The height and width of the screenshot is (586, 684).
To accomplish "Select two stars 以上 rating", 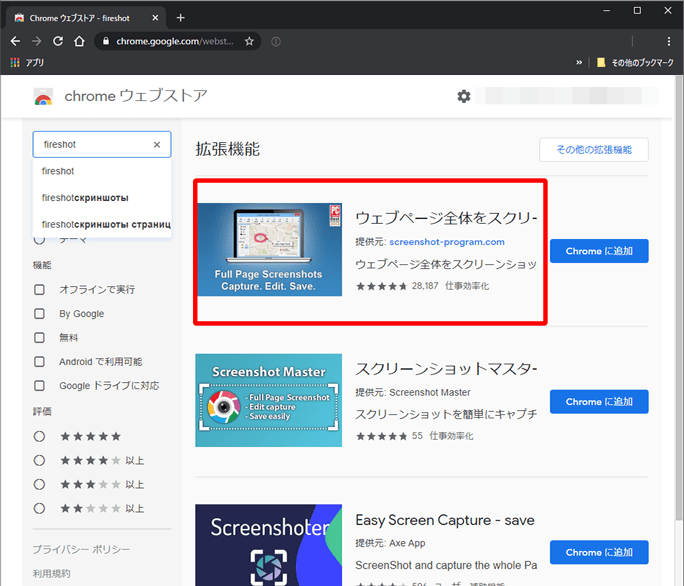I will click(39, 508).
